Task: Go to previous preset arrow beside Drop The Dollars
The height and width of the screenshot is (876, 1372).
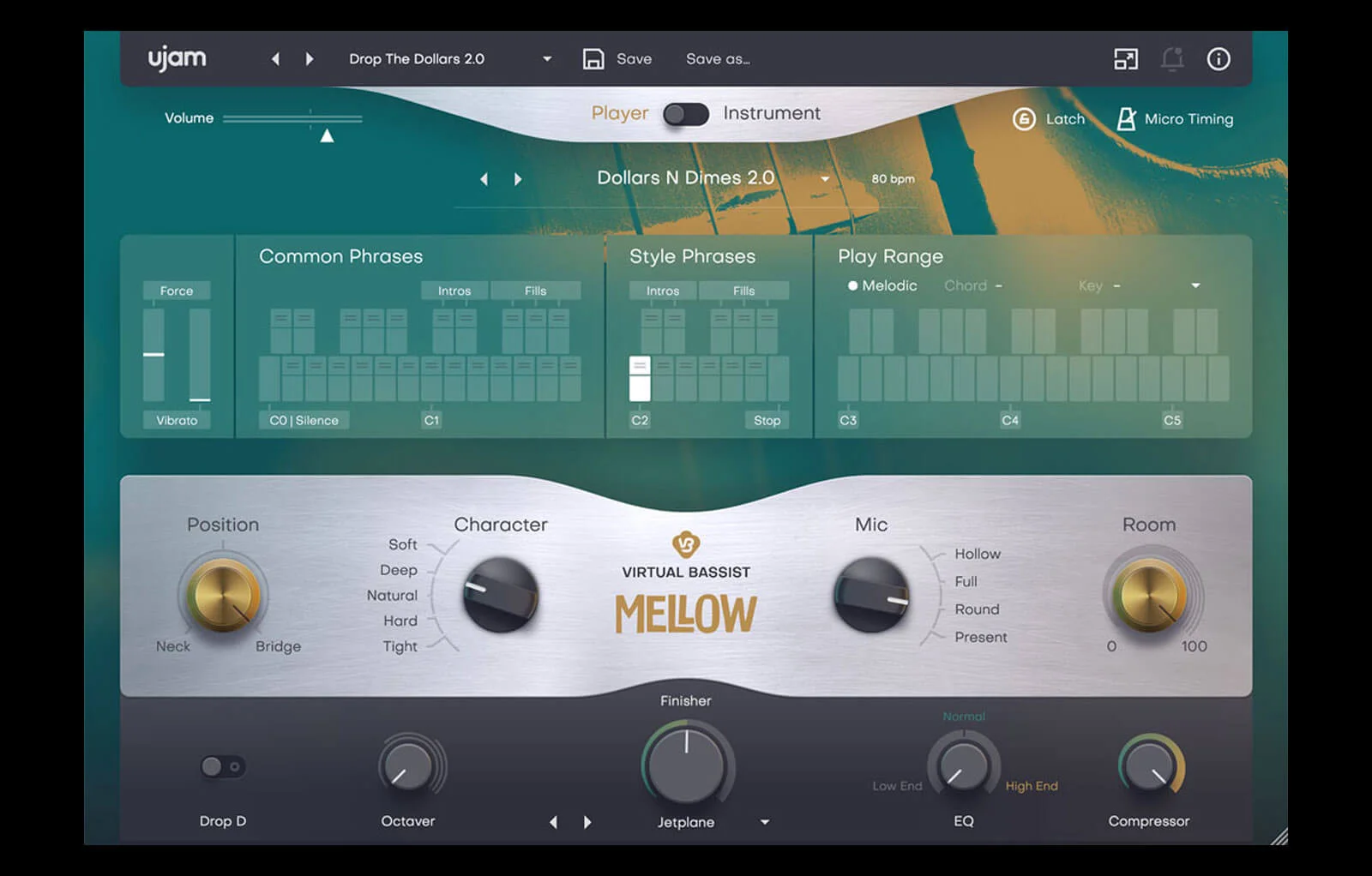Action: [275, 59]
